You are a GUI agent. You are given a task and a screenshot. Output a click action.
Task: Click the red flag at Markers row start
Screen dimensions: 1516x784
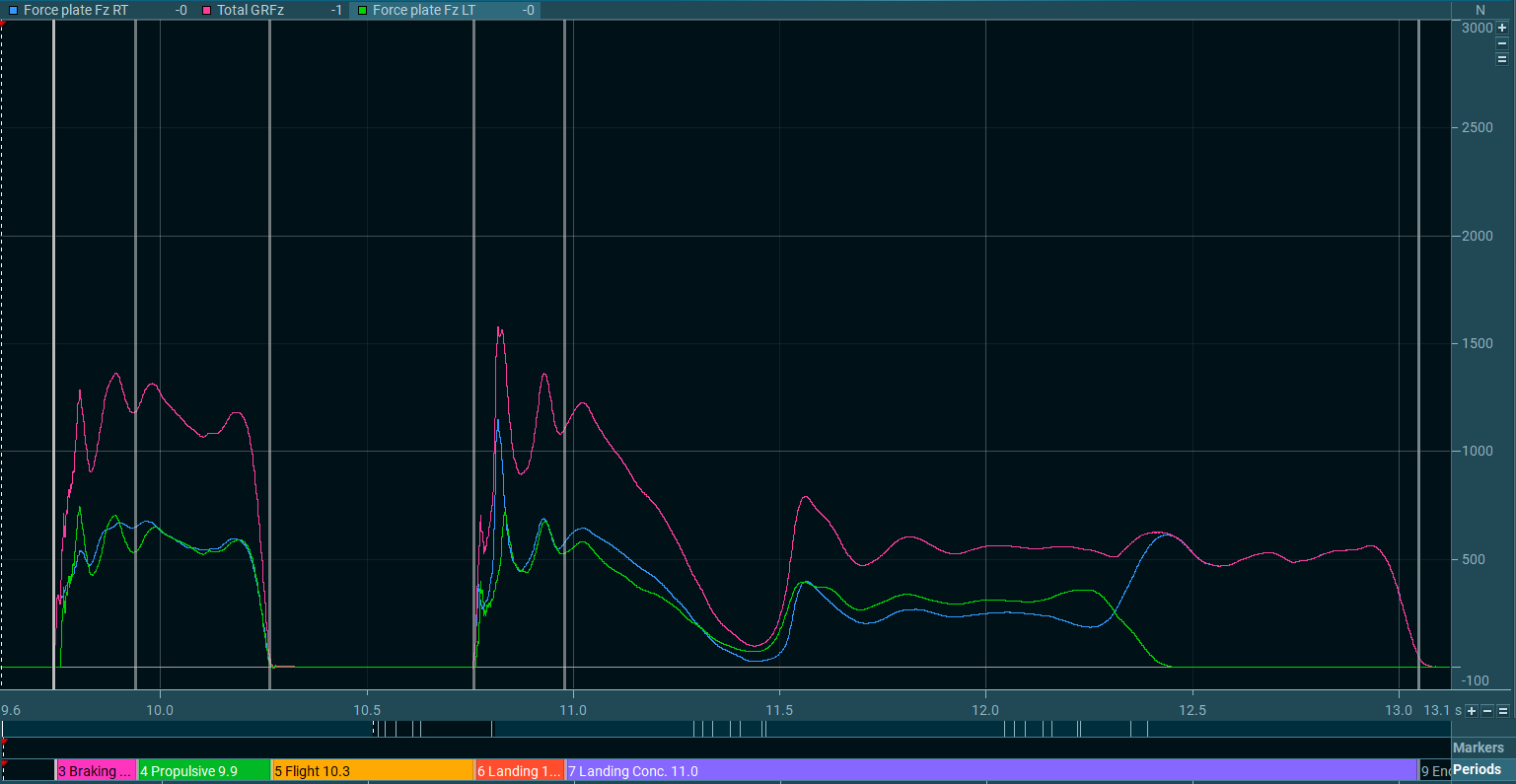(4, 741)
